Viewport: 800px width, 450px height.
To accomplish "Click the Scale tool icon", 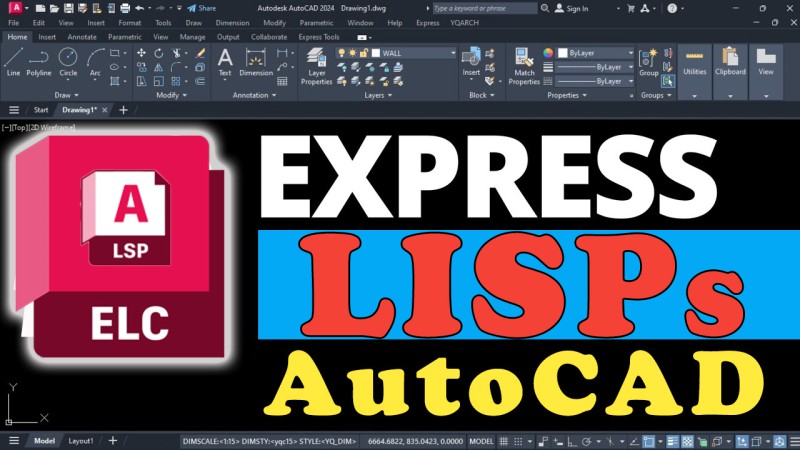I will click(159, 81).
